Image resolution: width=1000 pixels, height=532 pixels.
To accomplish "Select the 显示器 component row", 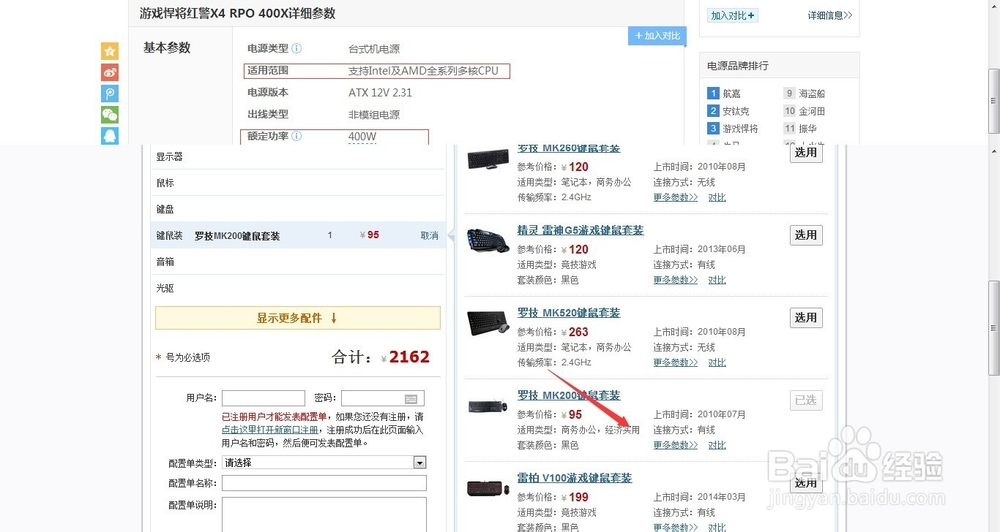I will point(298,157).
